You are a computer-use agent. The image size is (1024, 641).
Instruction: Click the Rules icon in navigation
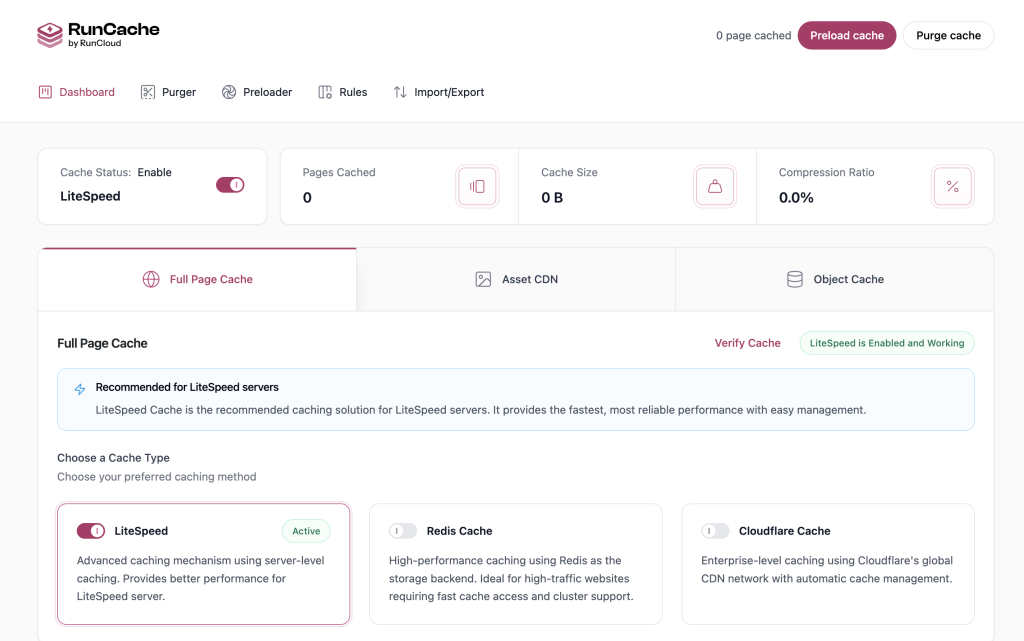tap(325, 92)
